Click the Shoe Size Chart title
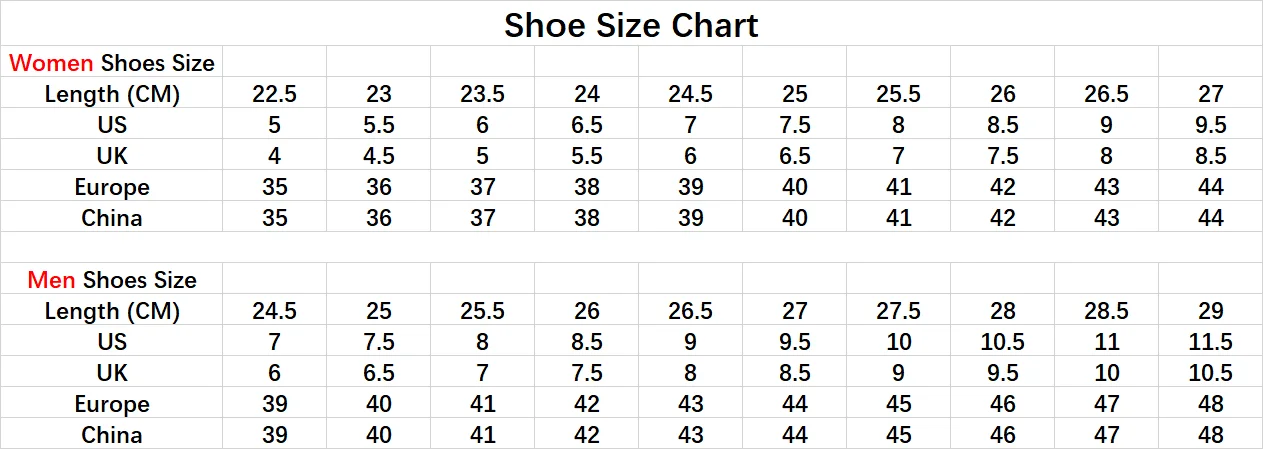The image size is (1263, 449). click(x=631, y=24)
